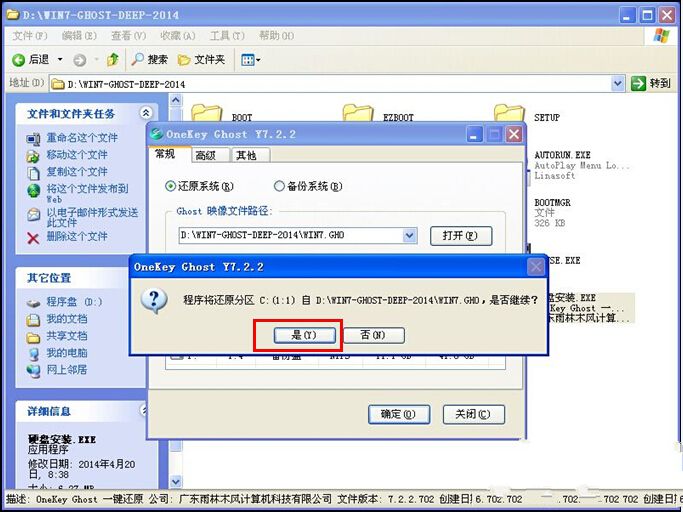Open the Views (查看) toolbar dropdown
The height and width of the screenshot is (512, 683).
click(251, 60)
